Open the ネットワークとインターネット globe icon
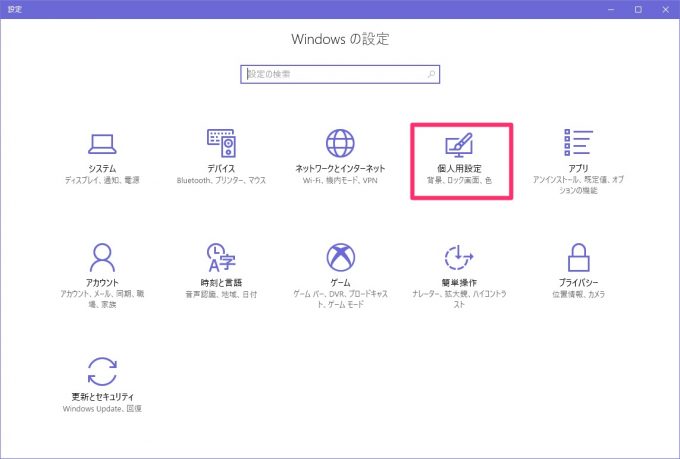The image size is (680, 459). [340, 143]
